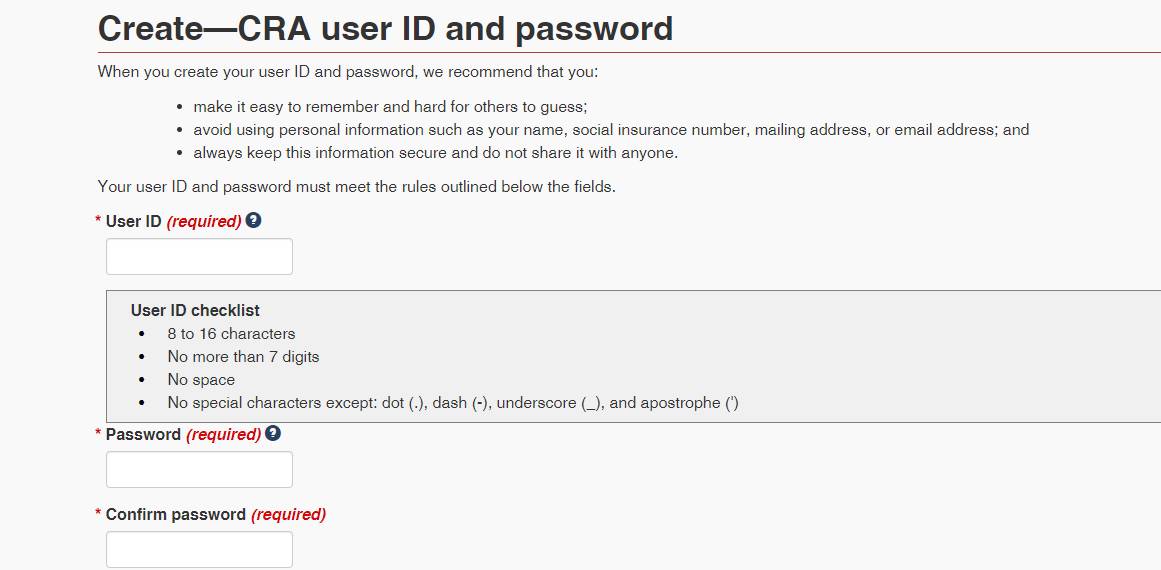Click the "Password" field label text
This screenshot has width=1161, height=570.
143,435
